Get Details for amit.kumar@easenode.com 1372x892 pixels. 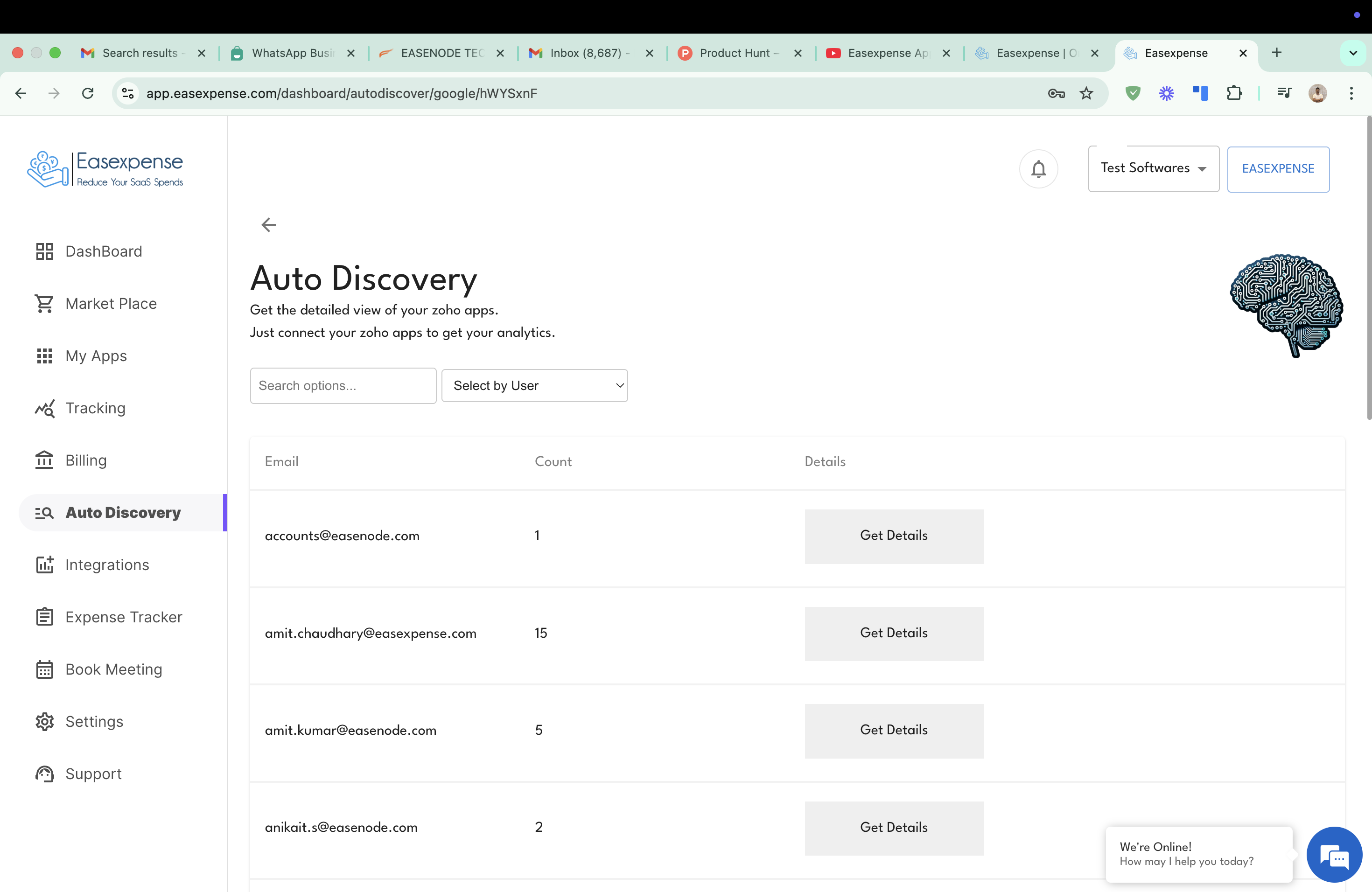tap(894, 731)
